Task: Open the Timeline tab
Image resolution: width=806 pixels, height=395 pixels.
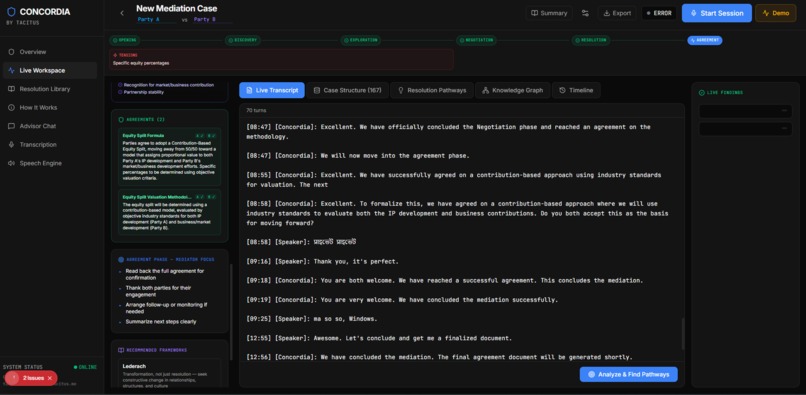Action: point(576,90)
